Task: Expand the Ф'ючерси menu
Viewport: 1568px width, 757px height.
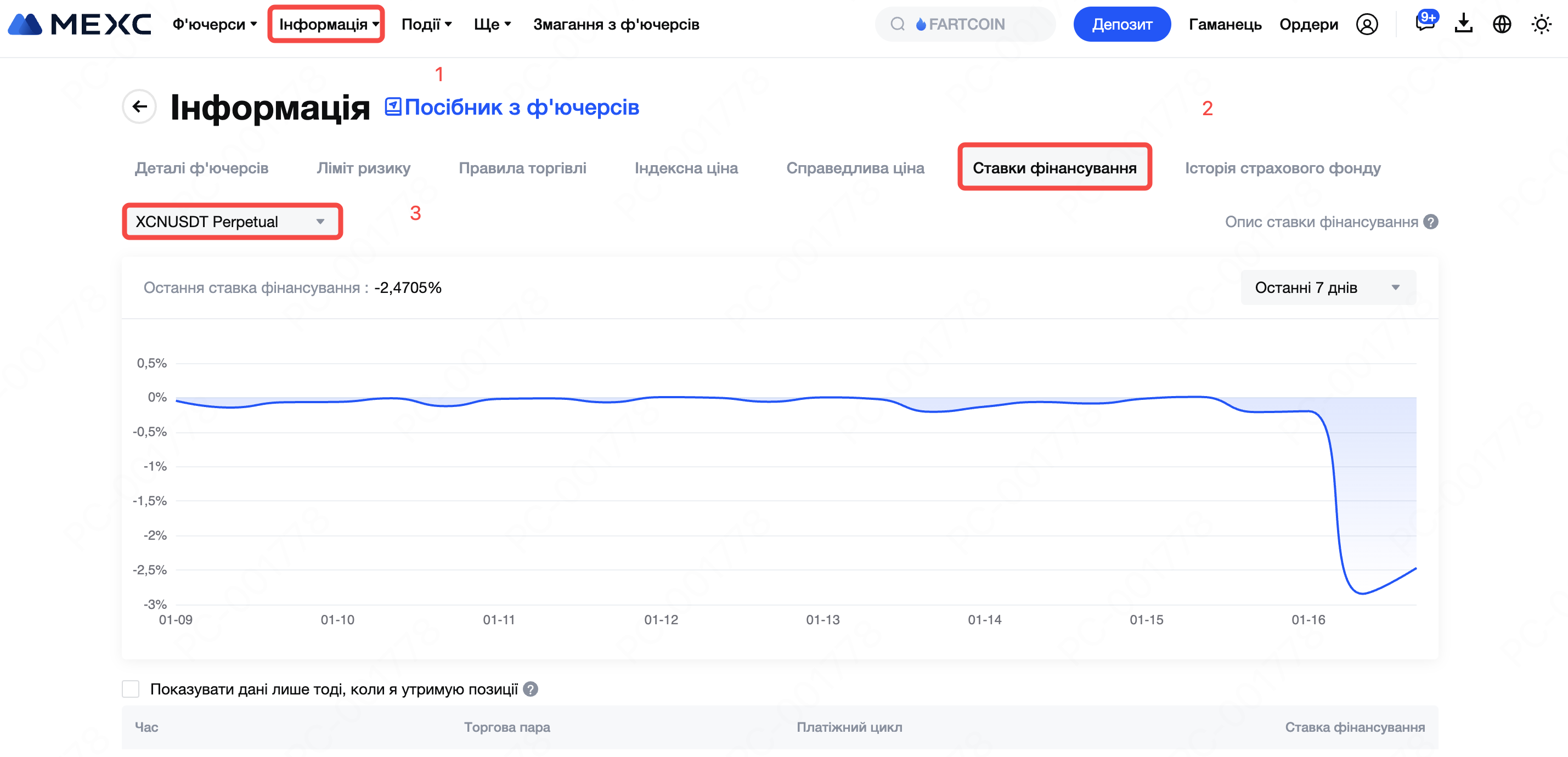Action: 215,24
